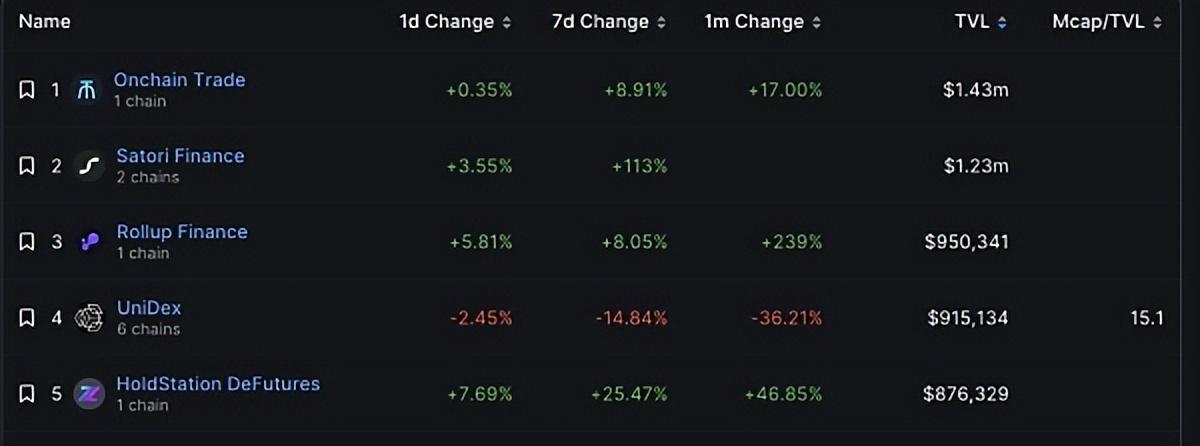The width and height of the screenshot is (1200, 446).
Task: Sort by TVL column arrow
Action: click(x=1002, y=22)
